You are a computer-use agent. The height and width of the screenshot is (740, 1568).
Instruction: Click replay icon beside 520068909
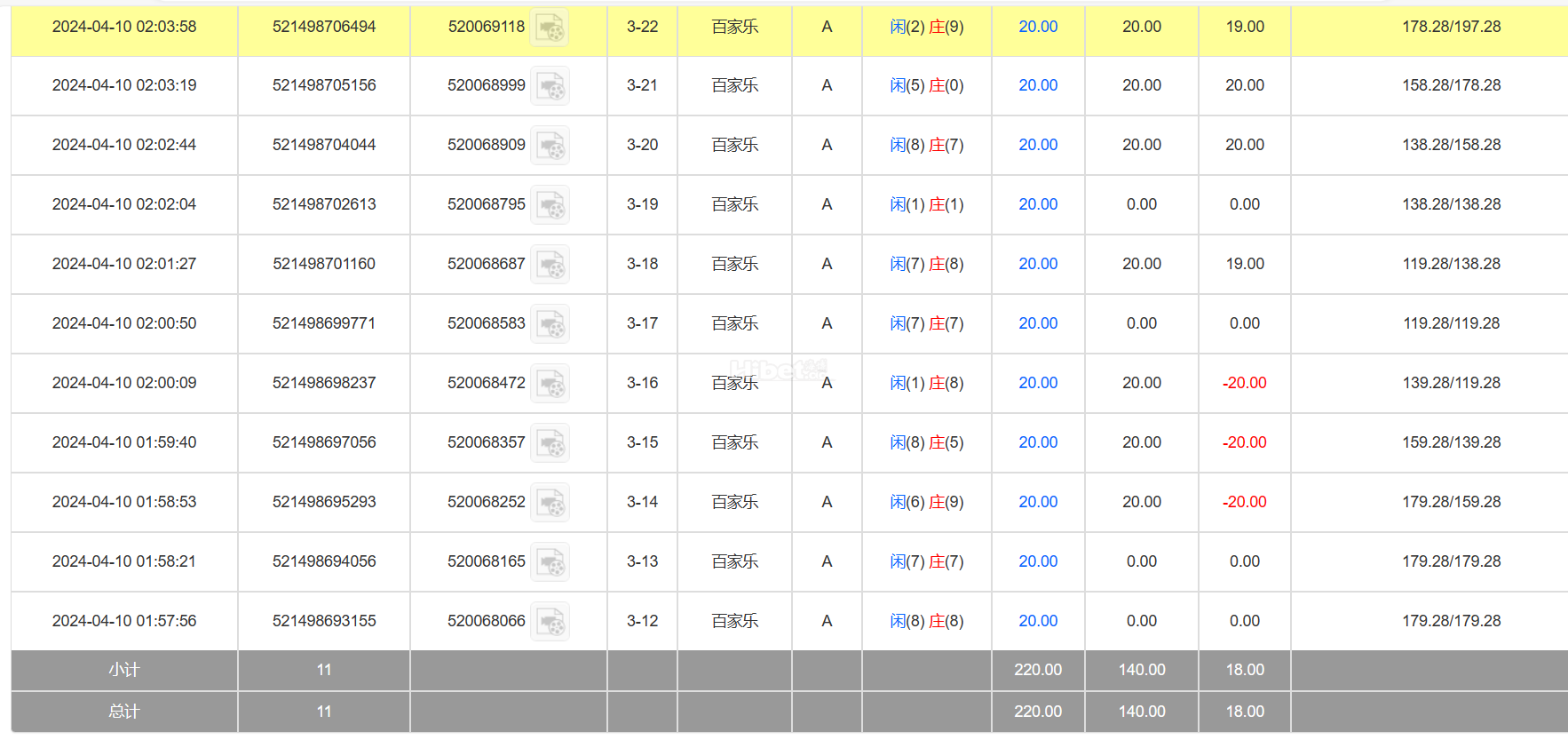[550, 146]
